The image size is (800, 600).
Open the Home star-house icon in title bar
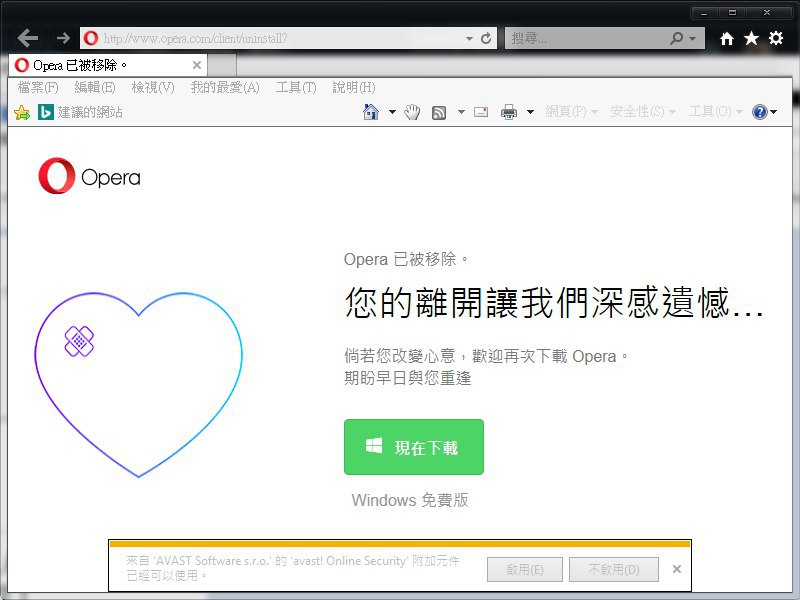pyautogui.click(x=727, y=38)
